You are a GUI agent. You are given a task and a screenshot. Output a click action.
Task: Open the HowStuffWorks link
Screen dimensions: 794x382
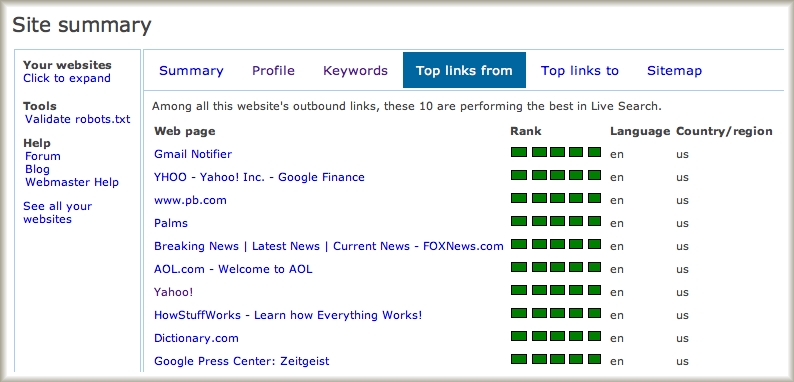(x=288, y=315)
